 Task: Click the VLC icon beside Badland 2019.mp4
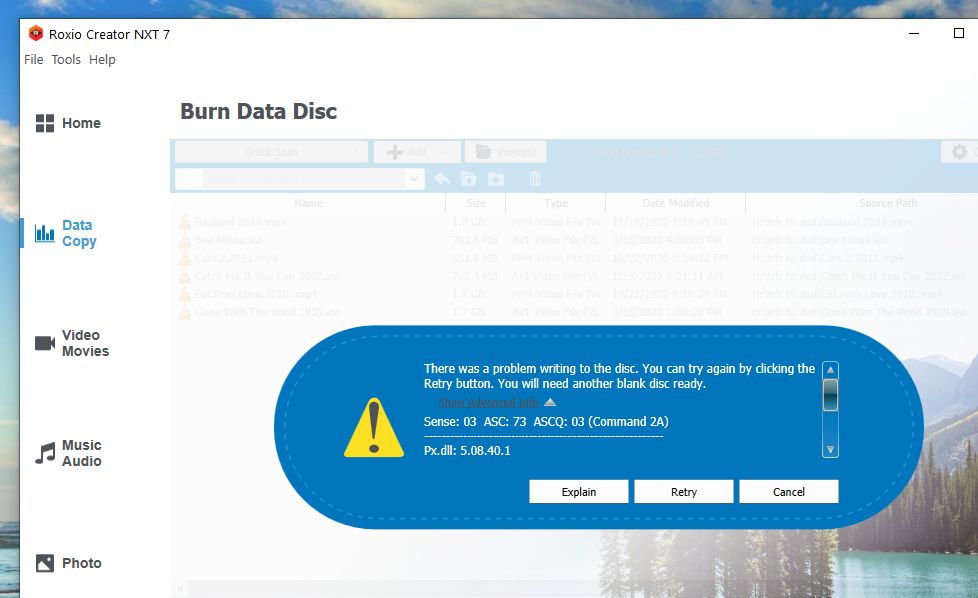(185, 222)
